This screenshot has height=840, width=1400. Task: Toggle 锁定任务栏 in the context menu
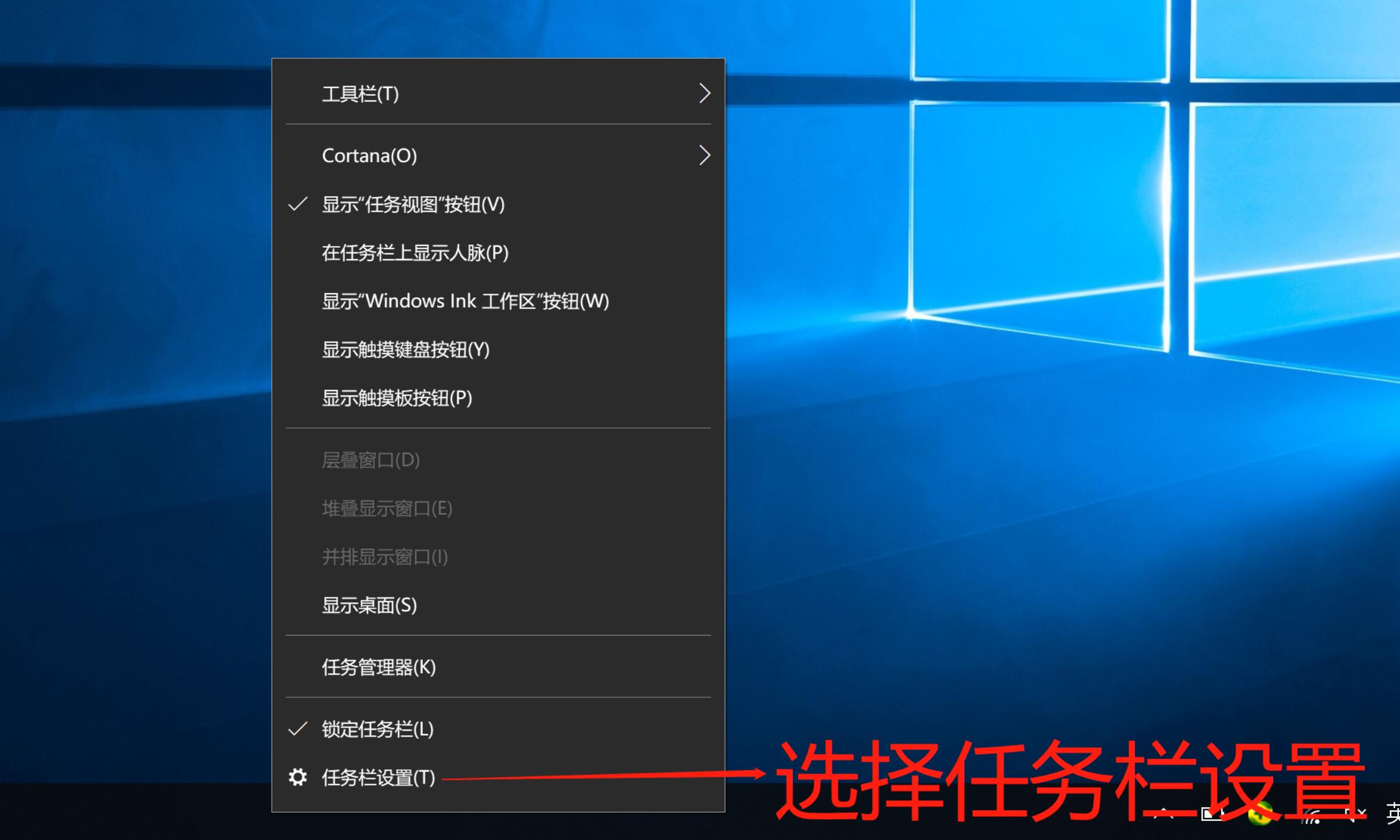(376, 729)
